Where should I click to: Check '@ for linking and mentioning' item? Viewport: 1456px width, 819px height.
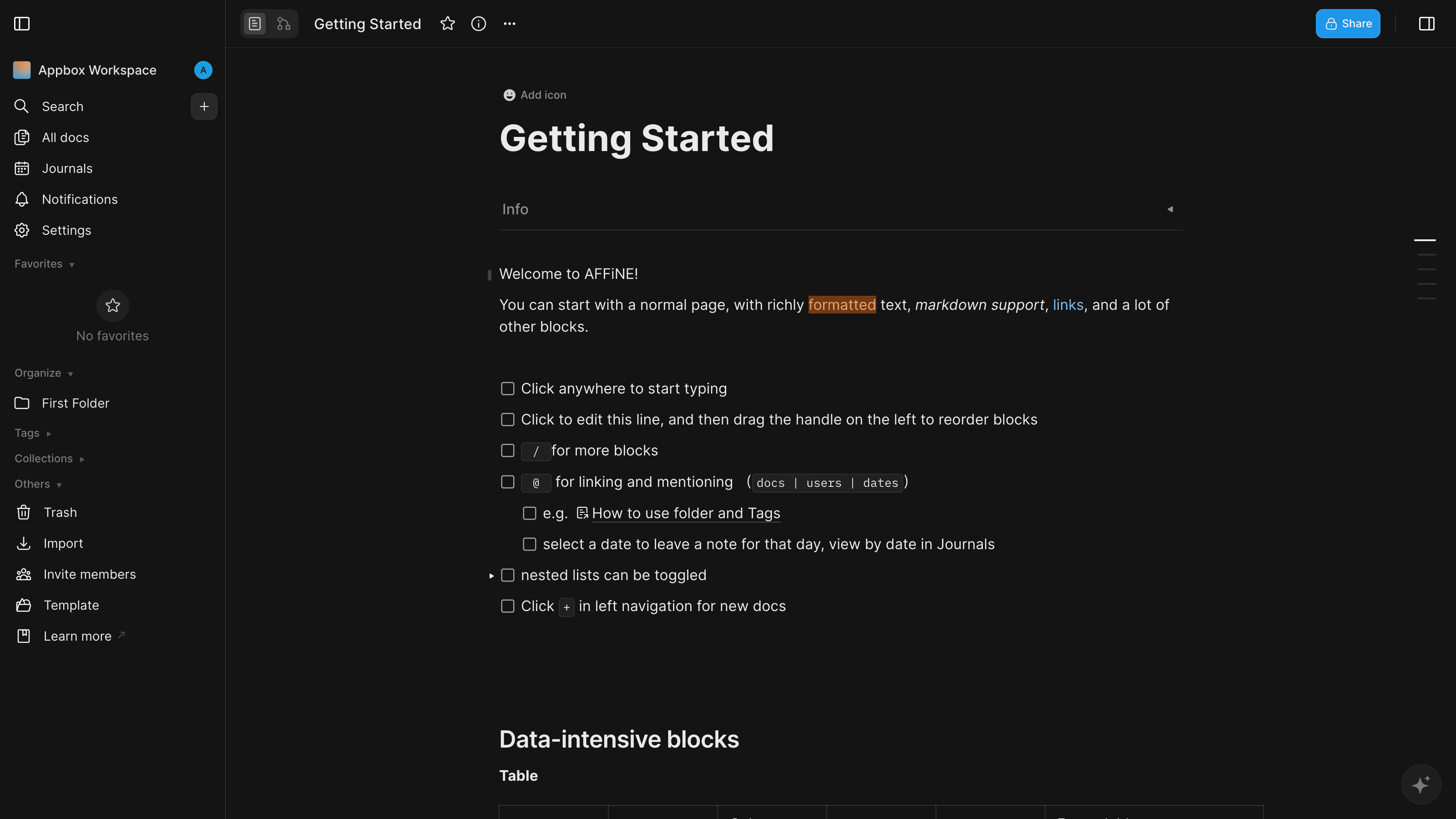click(x=508, y=481)
